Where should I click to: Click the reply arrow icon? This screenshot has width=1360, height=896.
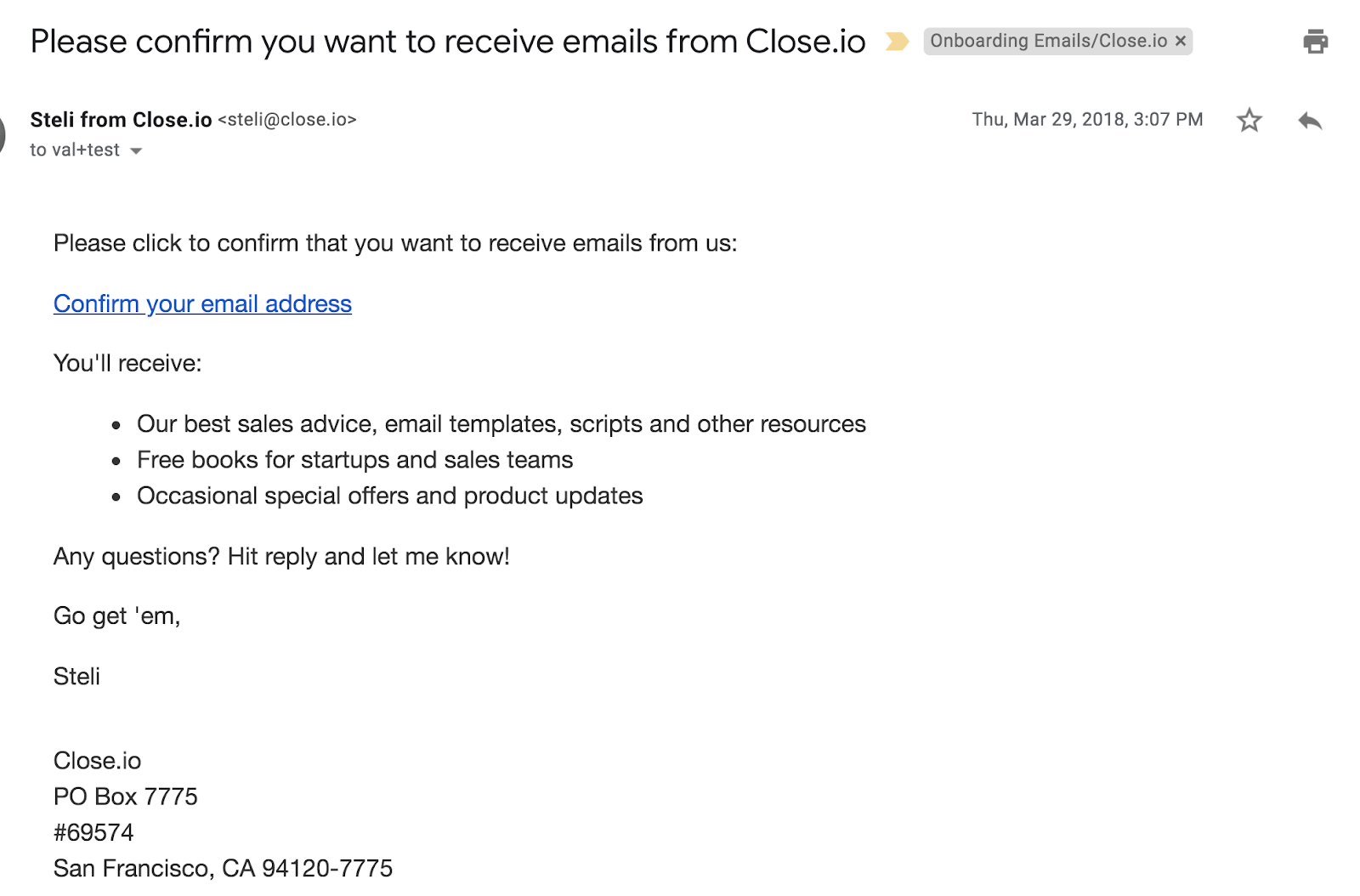pyautogui.click(x=1310, y=121)
